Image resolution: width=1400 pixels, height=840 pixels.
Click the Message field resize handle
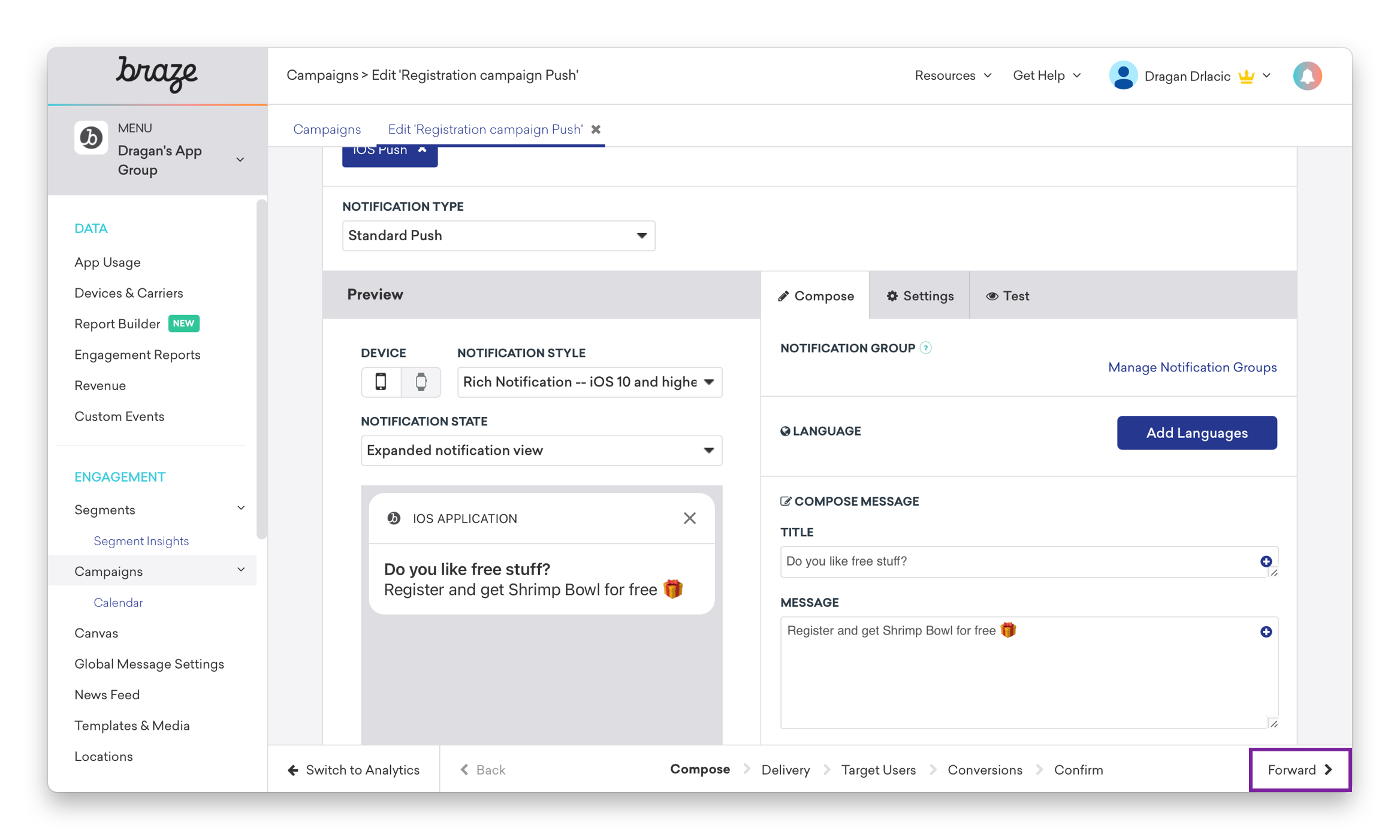[1274, 724]
